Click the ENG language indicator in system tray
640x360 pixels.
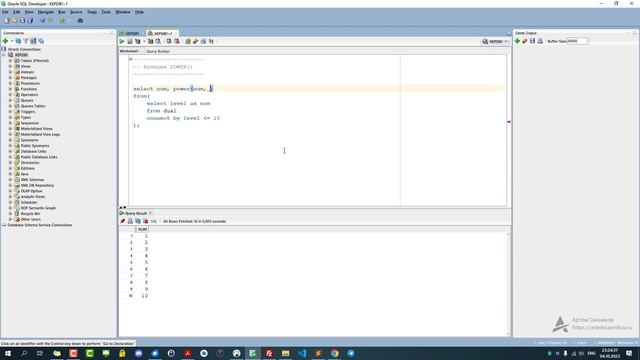(x=591, y=353)
